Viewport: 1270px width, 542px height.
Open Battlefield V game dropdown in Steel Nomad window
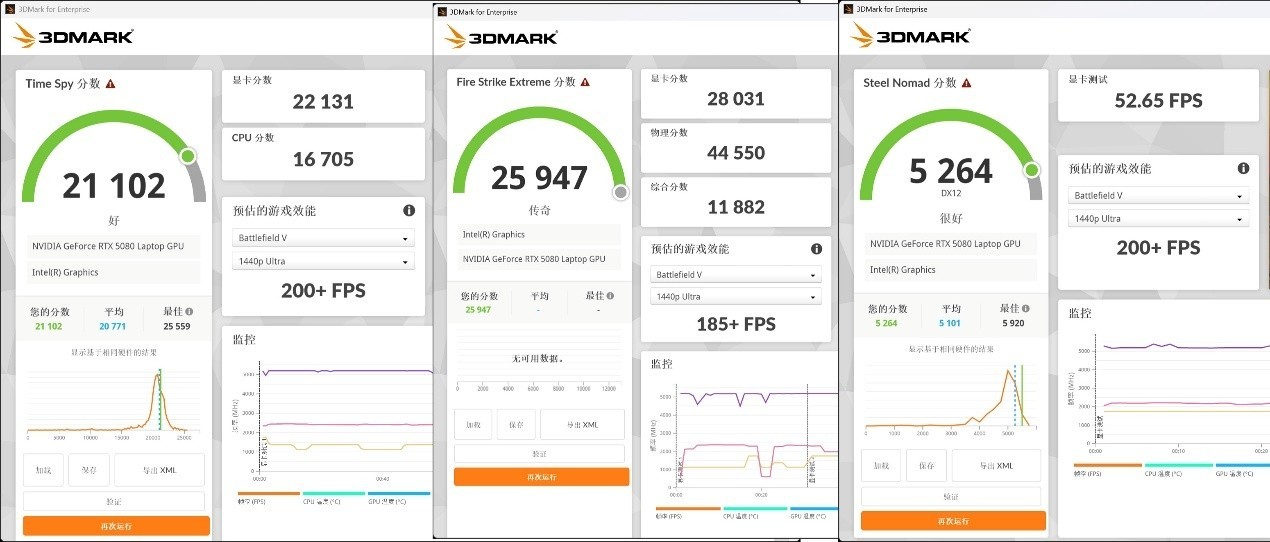tap(1159, 196)
